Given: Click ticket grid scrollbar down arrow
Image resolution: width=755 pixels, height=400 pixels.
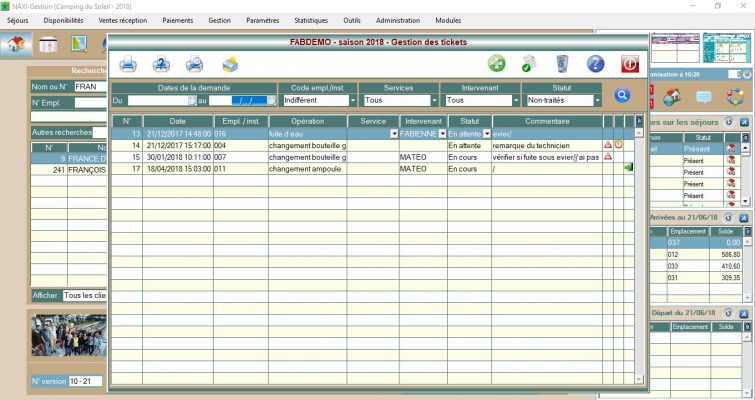Looking at the screenshot, I should (639, 380).
